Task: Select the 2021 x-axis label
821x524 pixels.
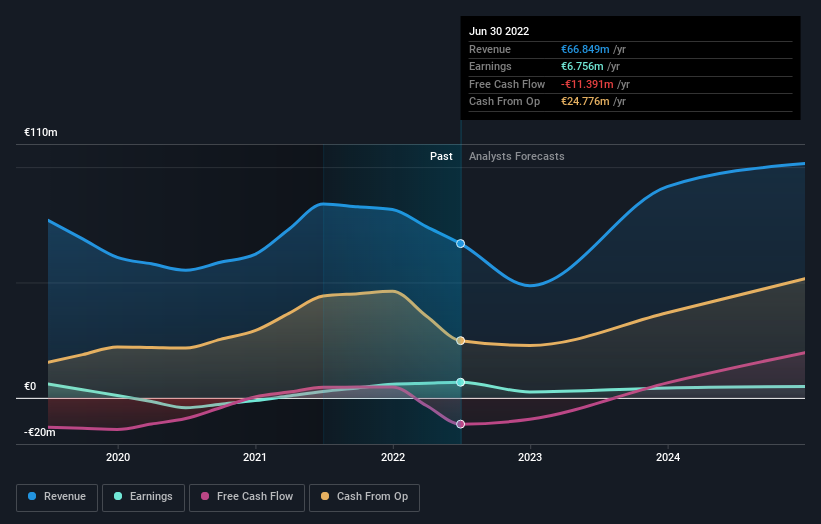Action: tap(255, 457)
